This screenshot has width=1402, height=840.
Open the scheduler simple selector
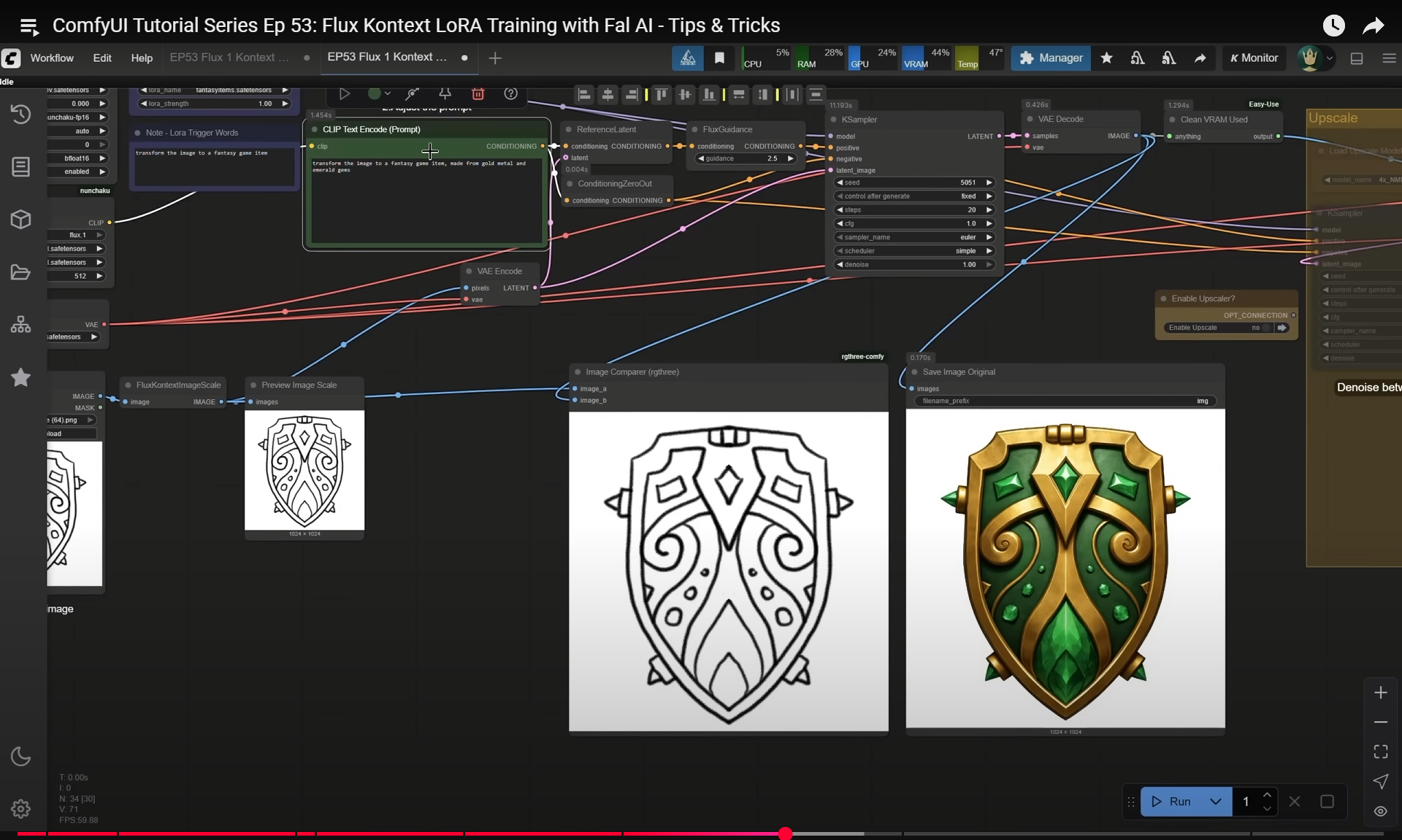914,251
